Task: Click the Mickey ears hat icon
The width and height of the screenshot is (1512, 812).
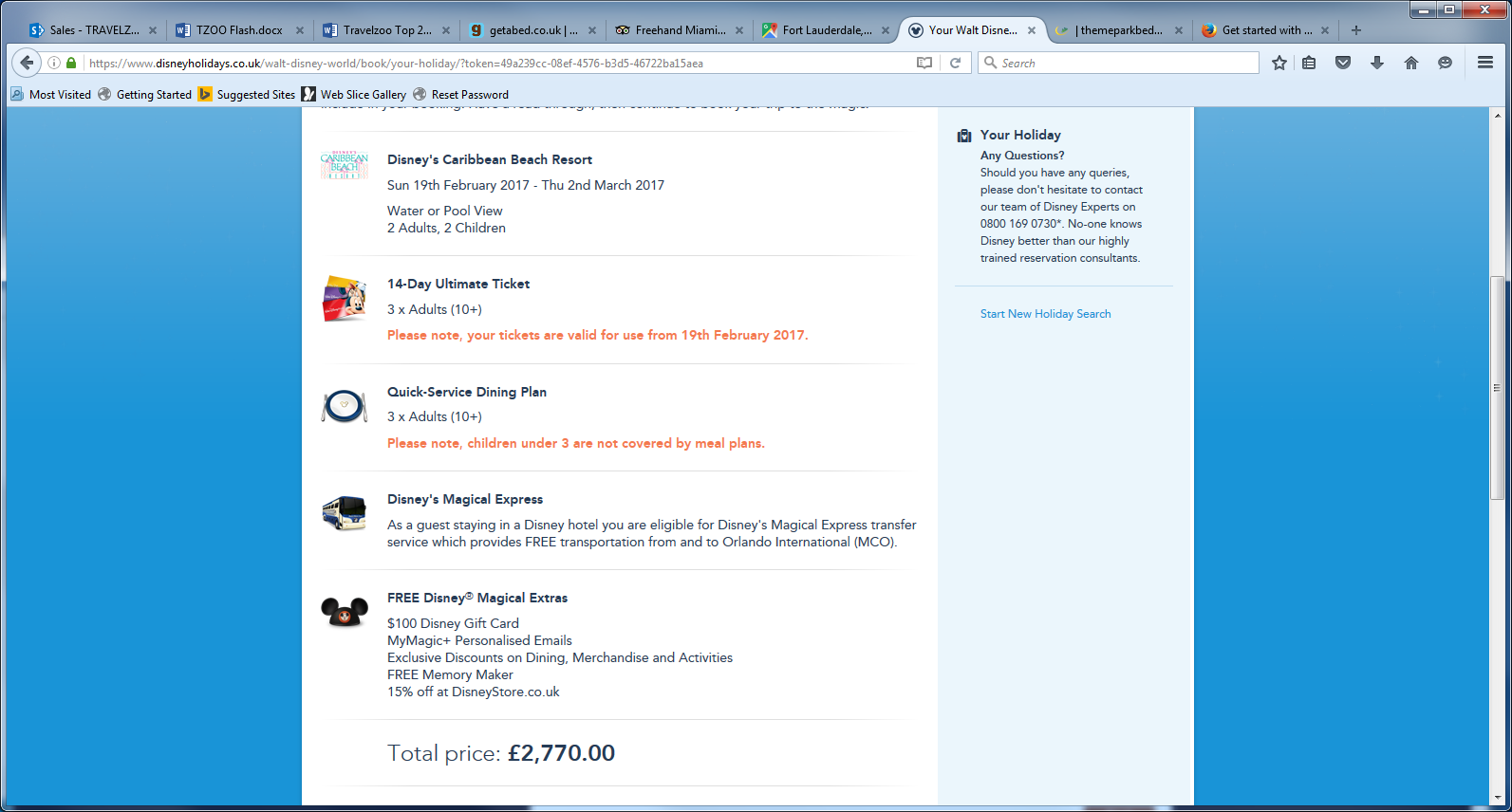Action: tap(345, 612)
